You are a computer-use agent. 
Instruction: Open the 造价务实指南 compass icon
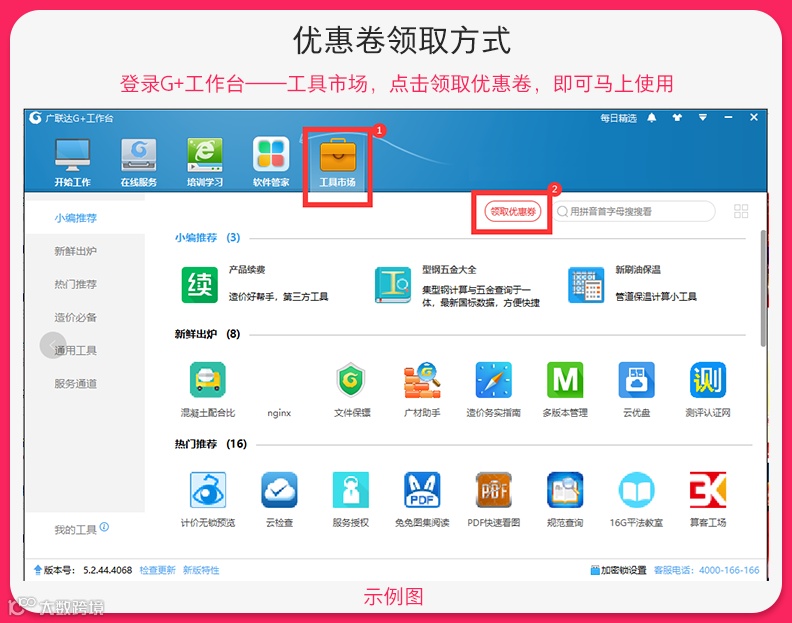(493, 379)
